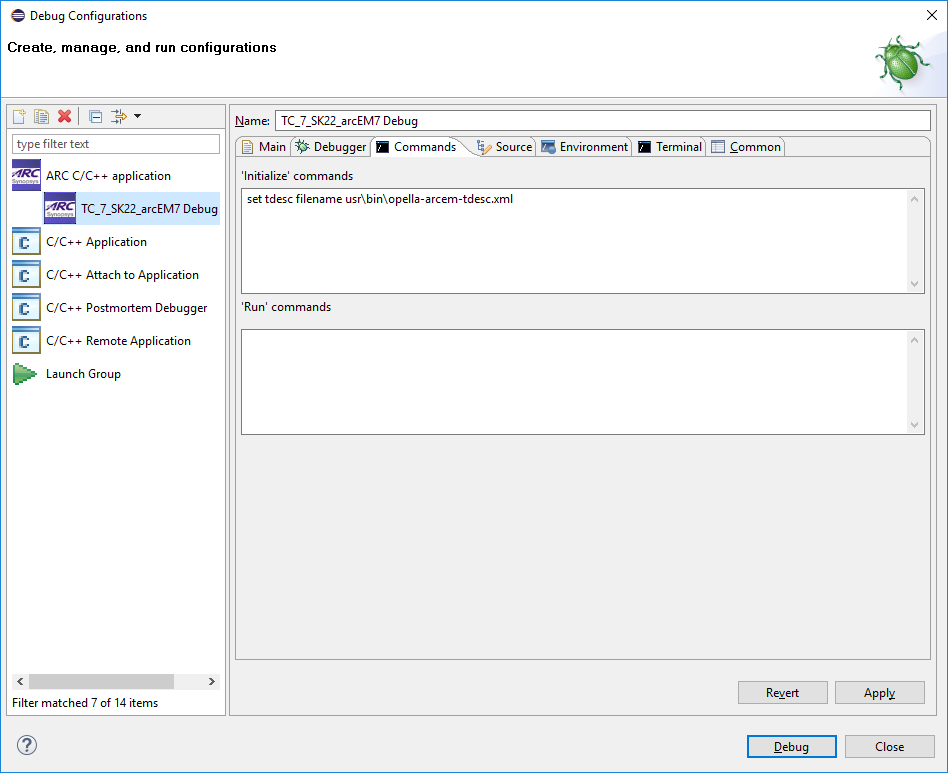The image size is (948, 773).
Task: Switch to the Debugger tab
Action: (x=331, y=147)
